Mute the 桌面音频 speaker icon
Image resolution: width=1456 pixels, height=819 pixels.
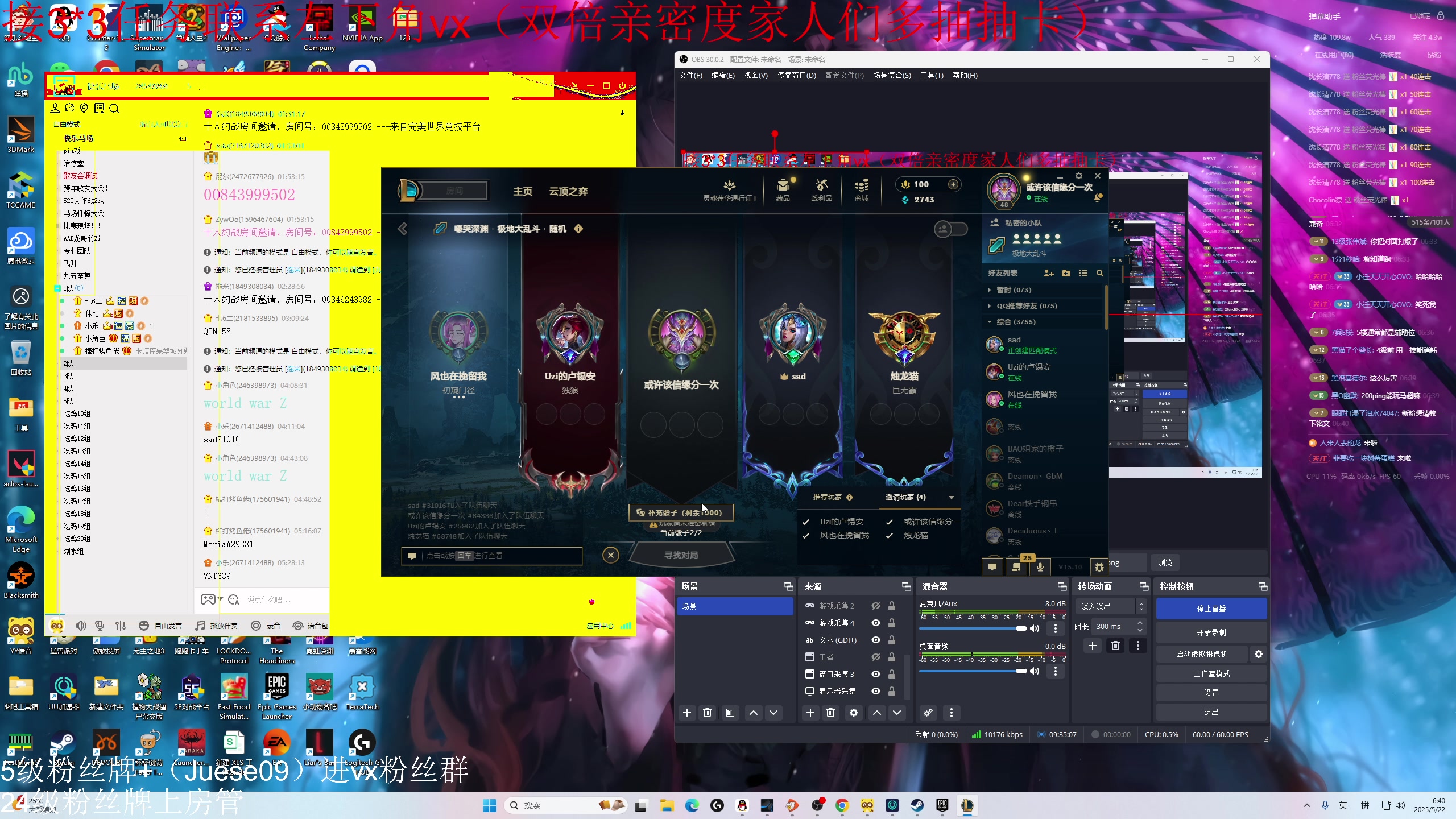click(x=1035, y=671)
